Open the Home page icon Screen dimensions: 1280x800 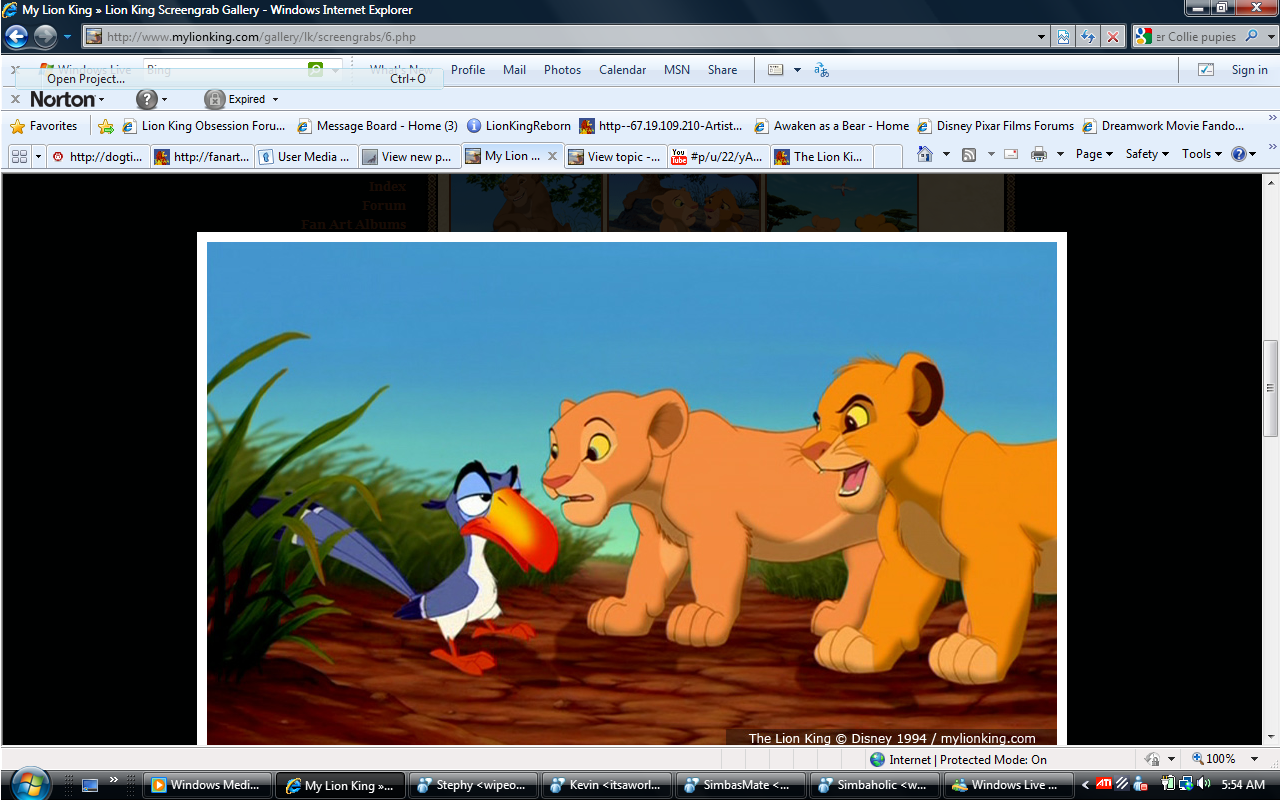coord(925,154)
